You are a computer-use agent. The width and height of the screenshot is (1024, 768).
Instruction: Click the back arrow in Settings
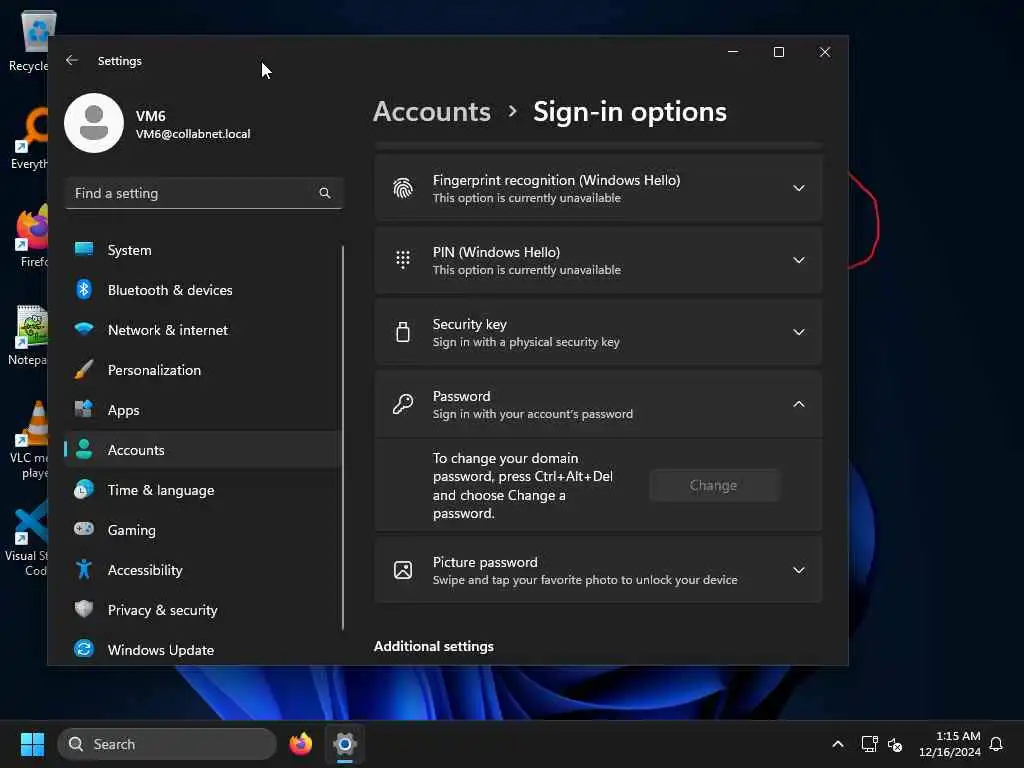72,60
